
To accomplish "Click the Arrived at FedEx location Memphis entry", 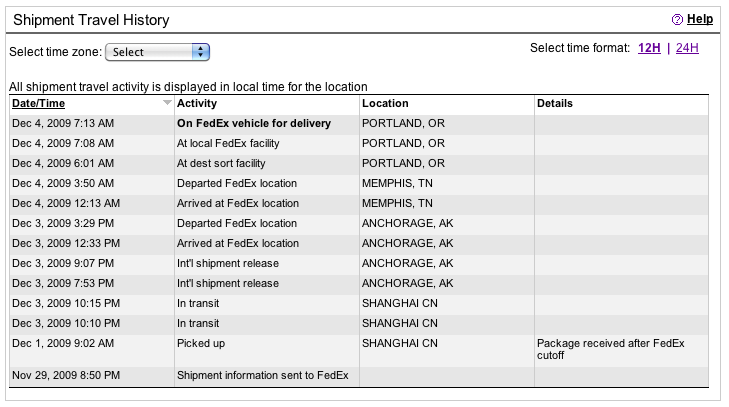I will 238,204.
